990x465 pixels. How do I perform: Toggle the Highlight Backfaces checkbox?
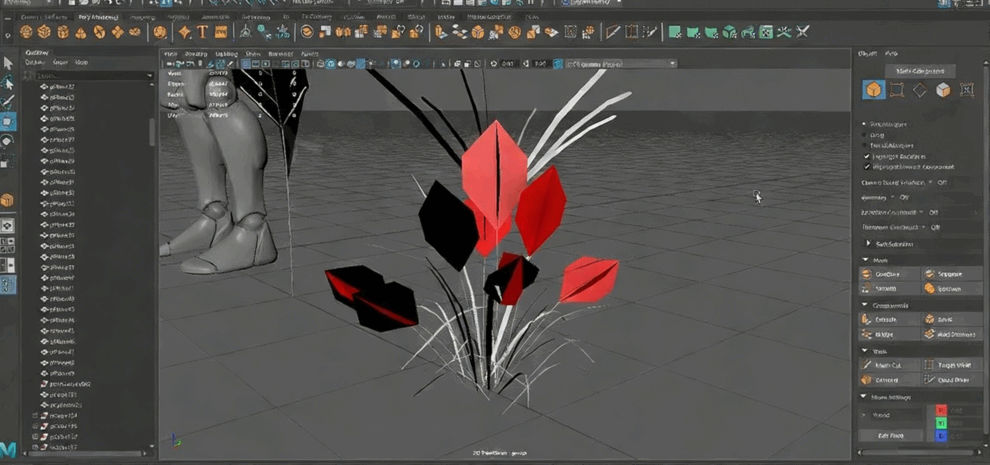click(866, 157)
